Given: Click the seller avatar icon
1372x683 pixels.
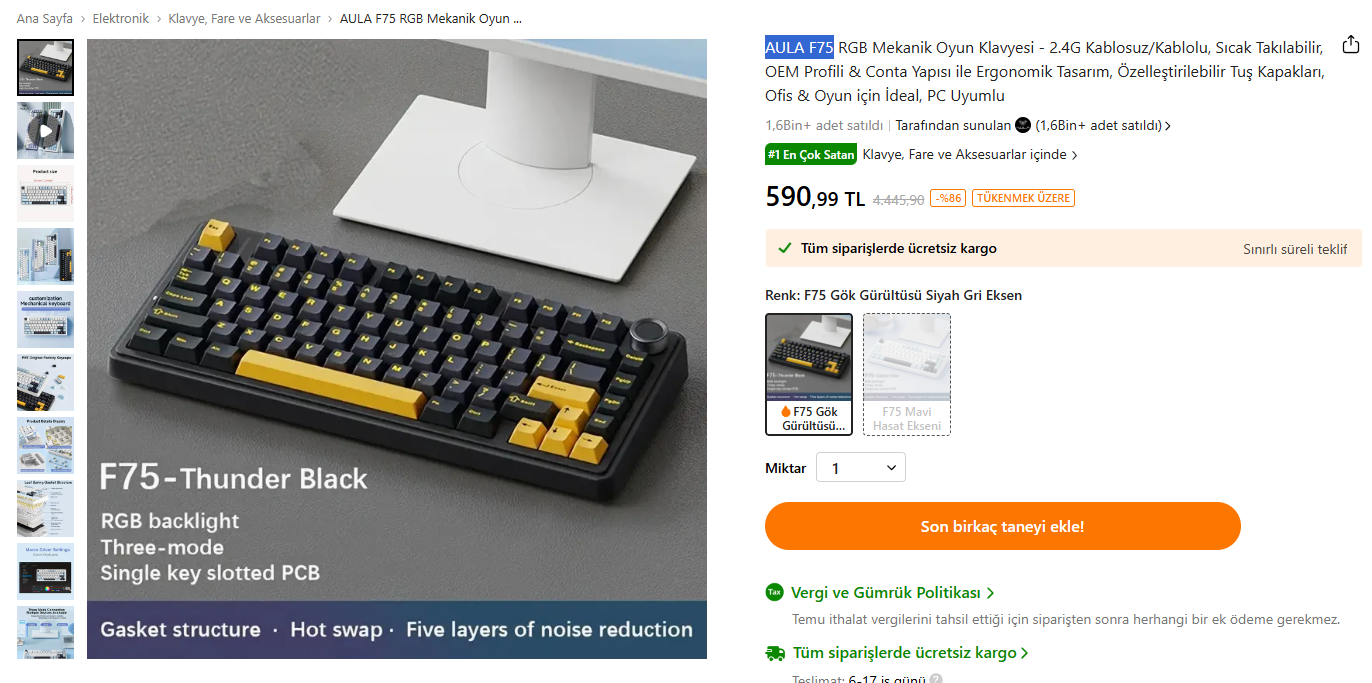Looking at the screenshot, I should point(1023,125).
